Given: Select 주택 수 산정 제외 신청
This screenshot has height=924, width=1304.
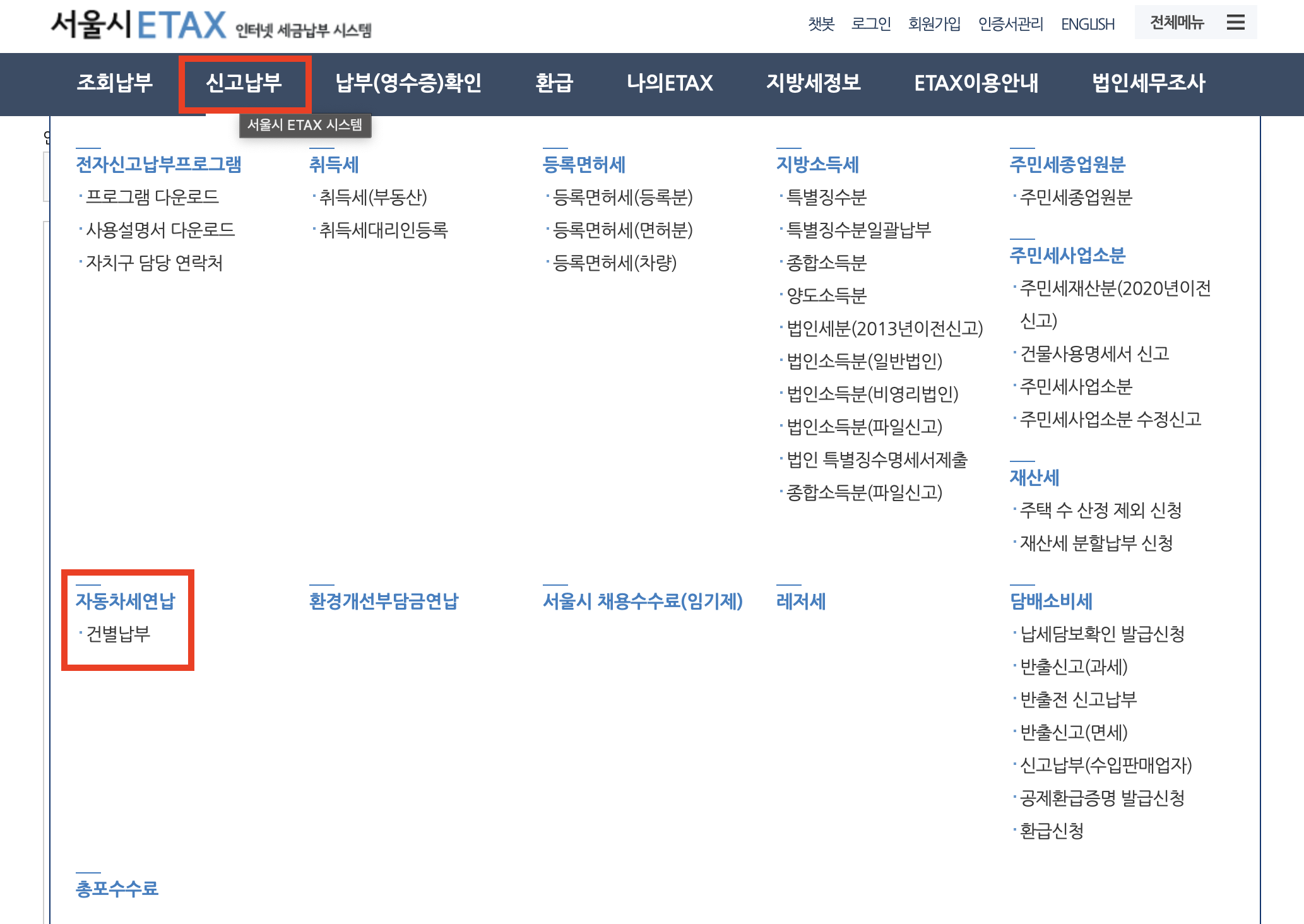Looking at the screenshot, I should (1101, 510).
